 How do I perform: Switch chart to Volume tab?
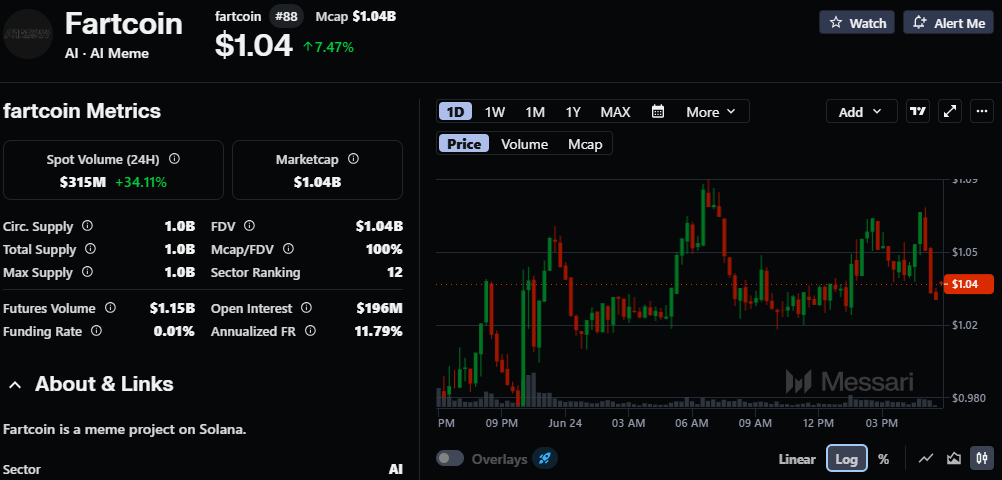point(525,144)
